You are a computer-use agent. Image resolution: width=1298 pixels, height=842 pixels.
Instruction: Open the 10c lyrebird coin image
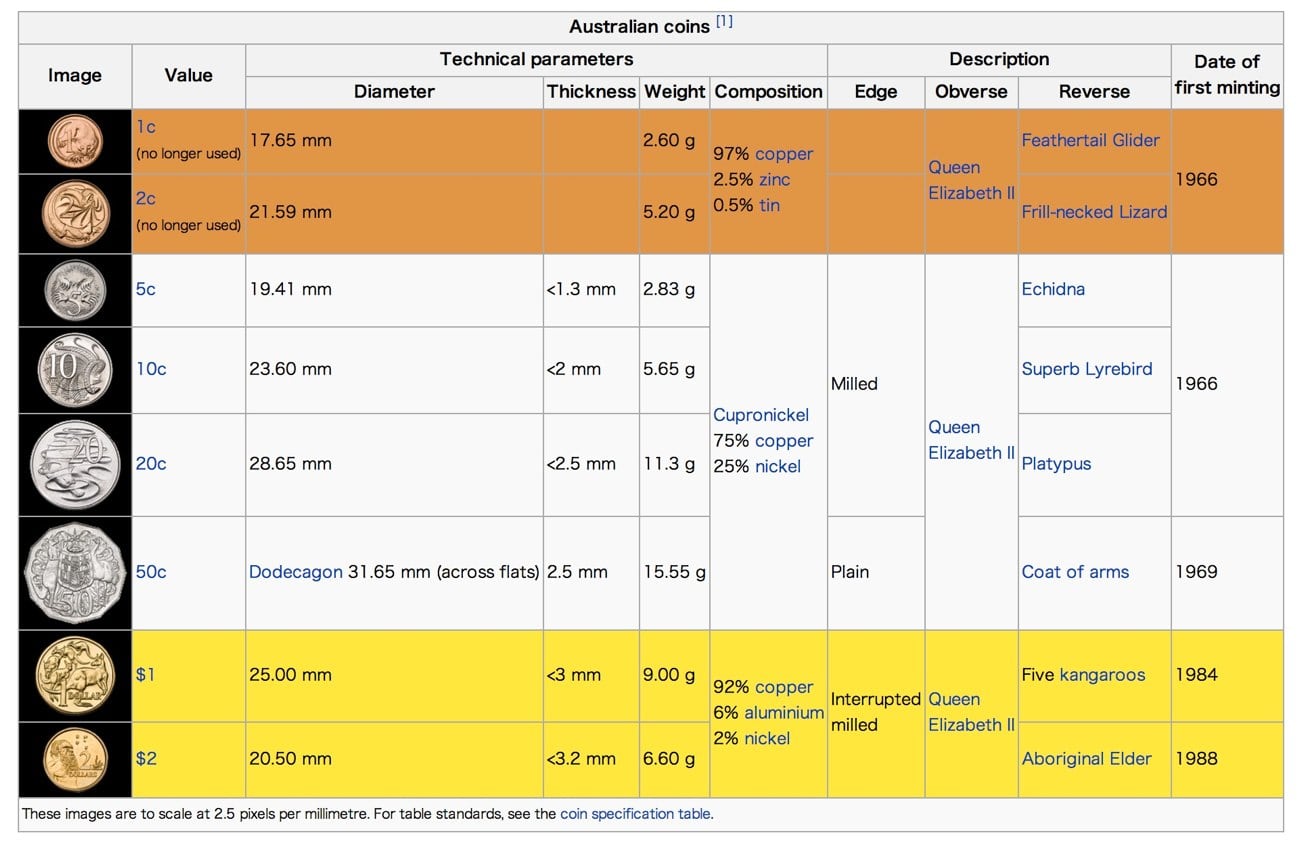[x=75, y=370]
